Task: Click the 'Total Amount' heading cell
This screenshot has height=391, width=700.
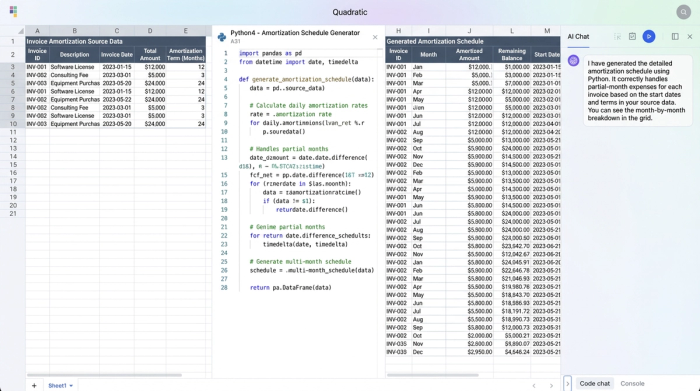Action: [150, 54]
